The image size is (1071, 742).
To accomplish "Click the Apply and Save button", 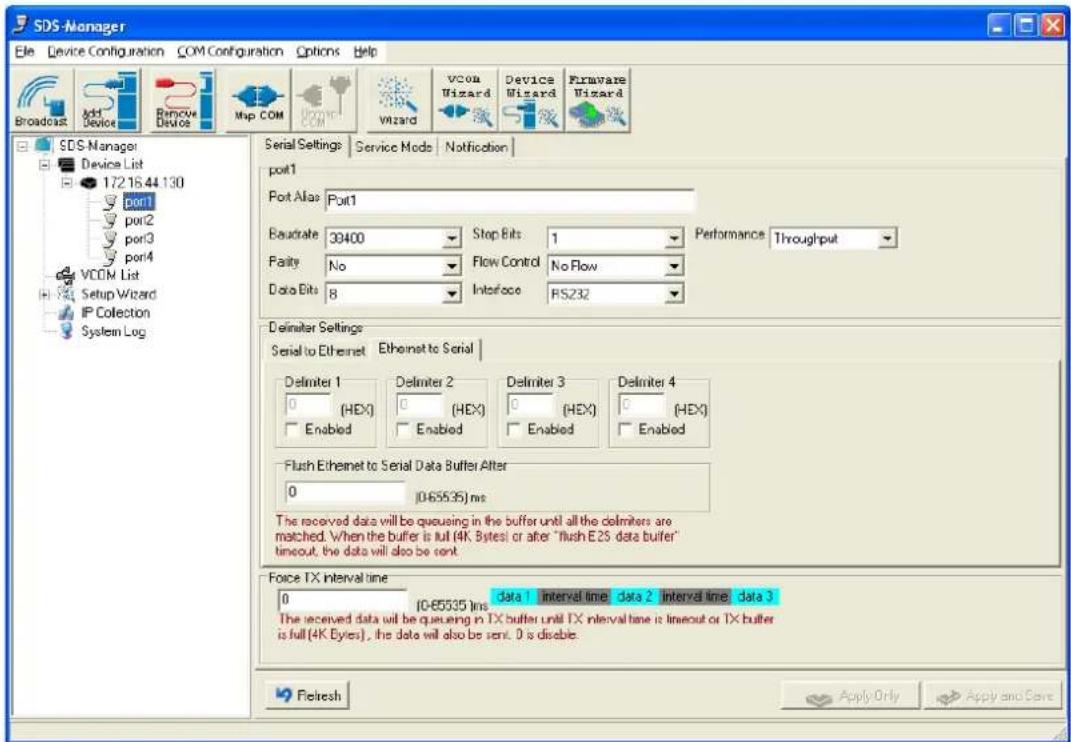I will pos(992,696).
